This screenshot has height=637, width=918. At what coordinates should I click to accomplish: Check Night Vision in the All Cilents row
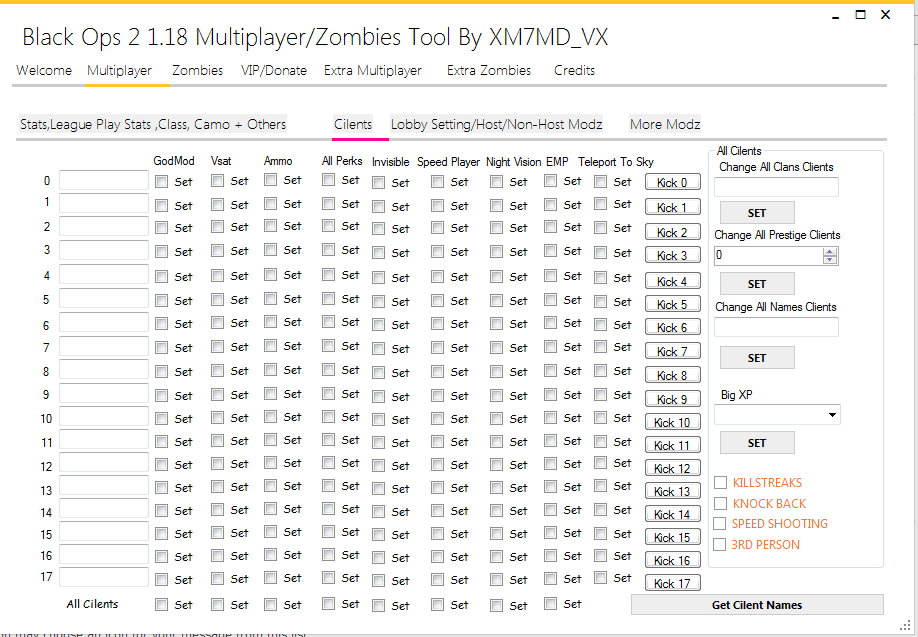pyautogui.click(x=496, y=605)
